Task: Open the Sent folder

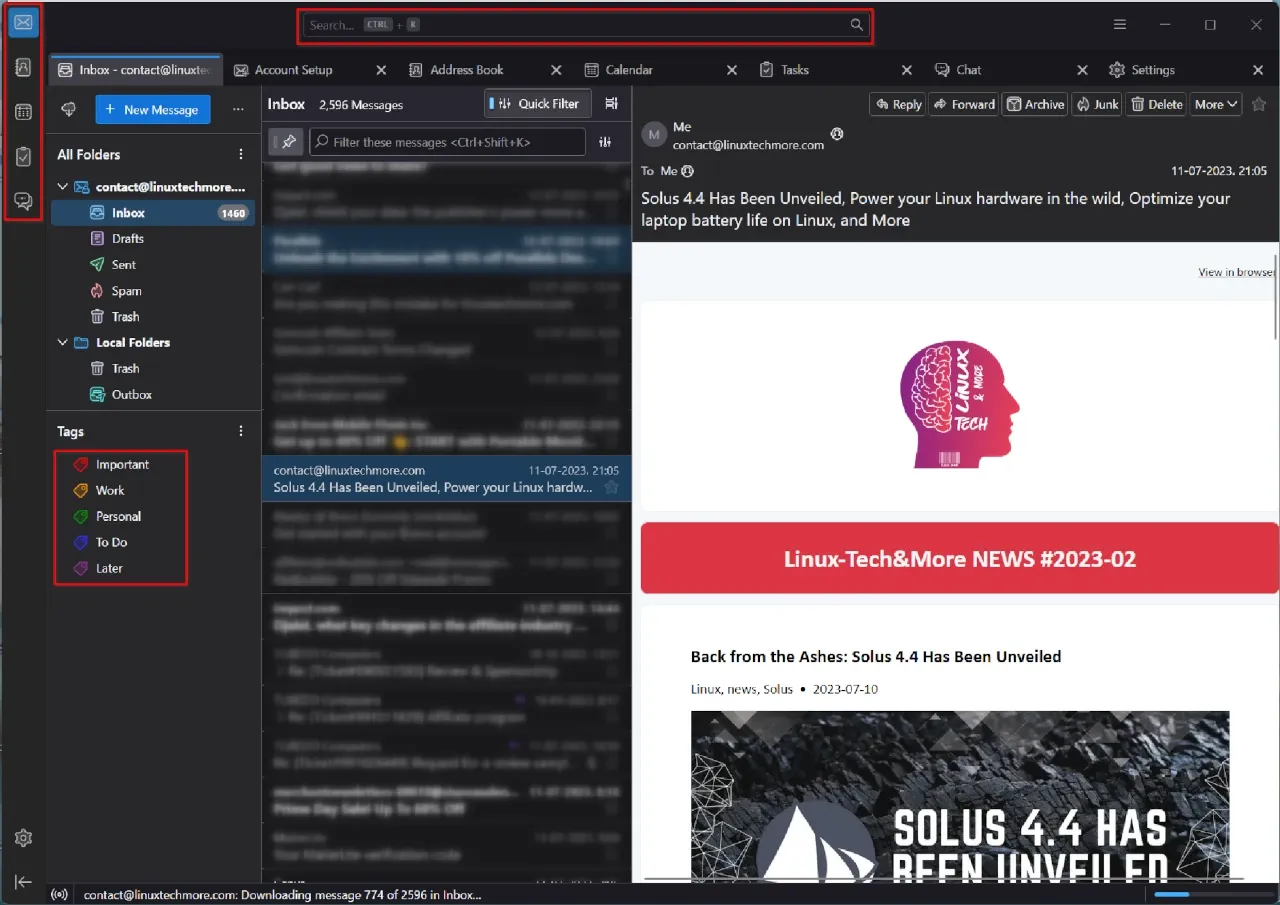Action: pos(153,265)
